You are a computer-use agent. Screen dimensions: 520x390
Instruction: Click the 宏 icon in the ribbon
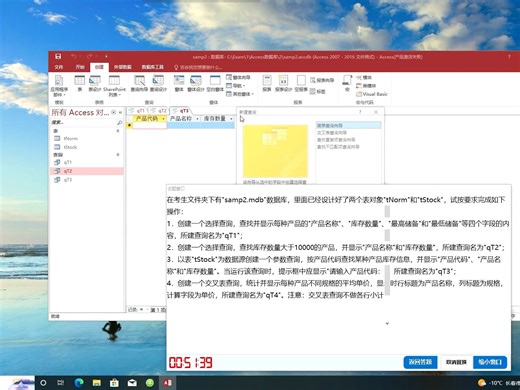click(x=347, y=83)
